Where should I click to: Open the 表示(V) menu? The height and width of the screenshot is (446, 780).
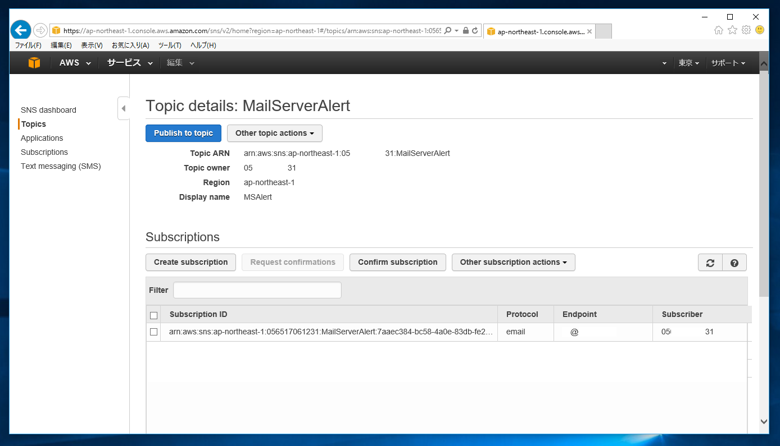coord(92,45)
